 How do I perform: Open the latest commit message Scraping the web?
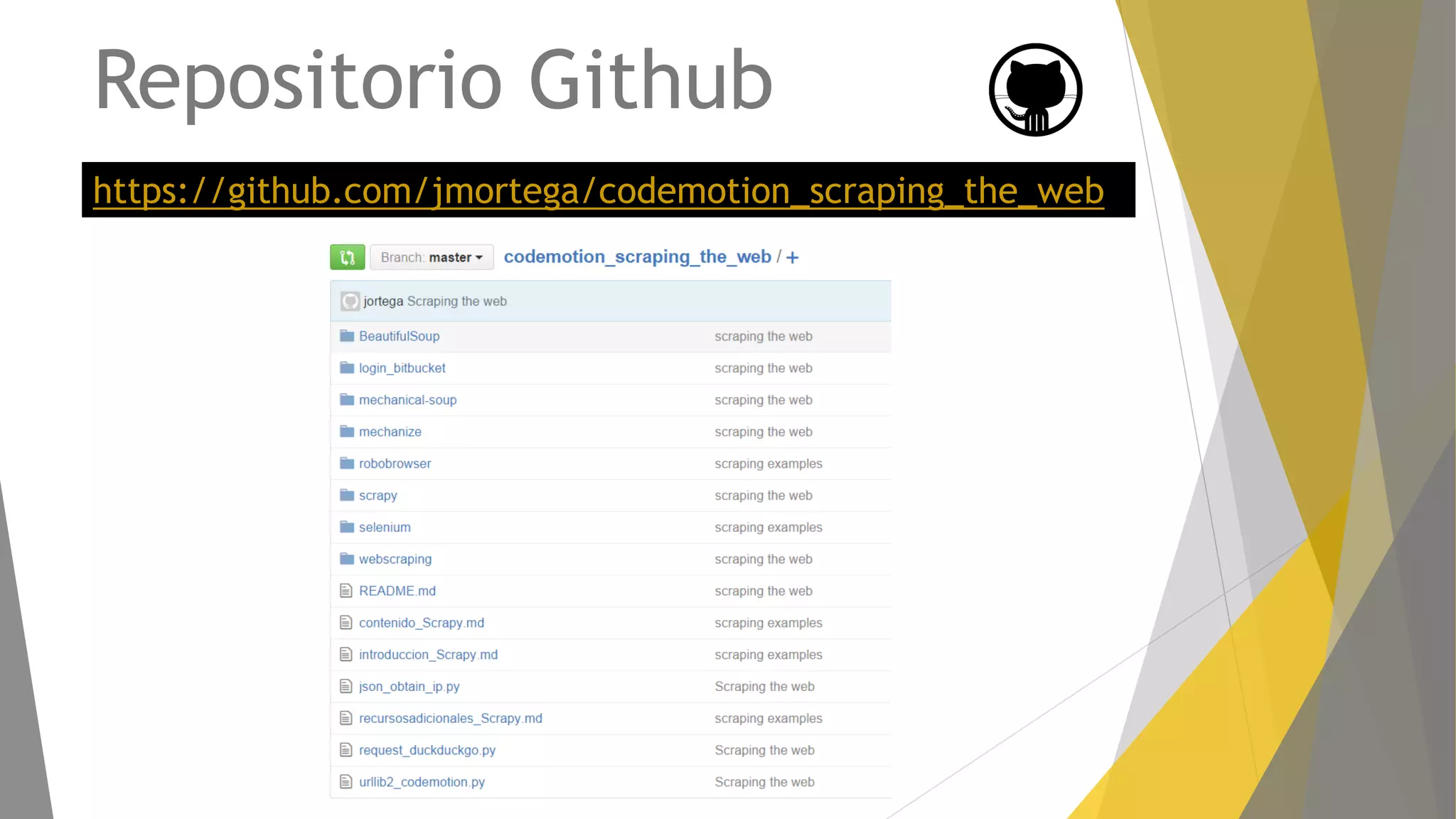pyautogui.click(x=456, y=301)
